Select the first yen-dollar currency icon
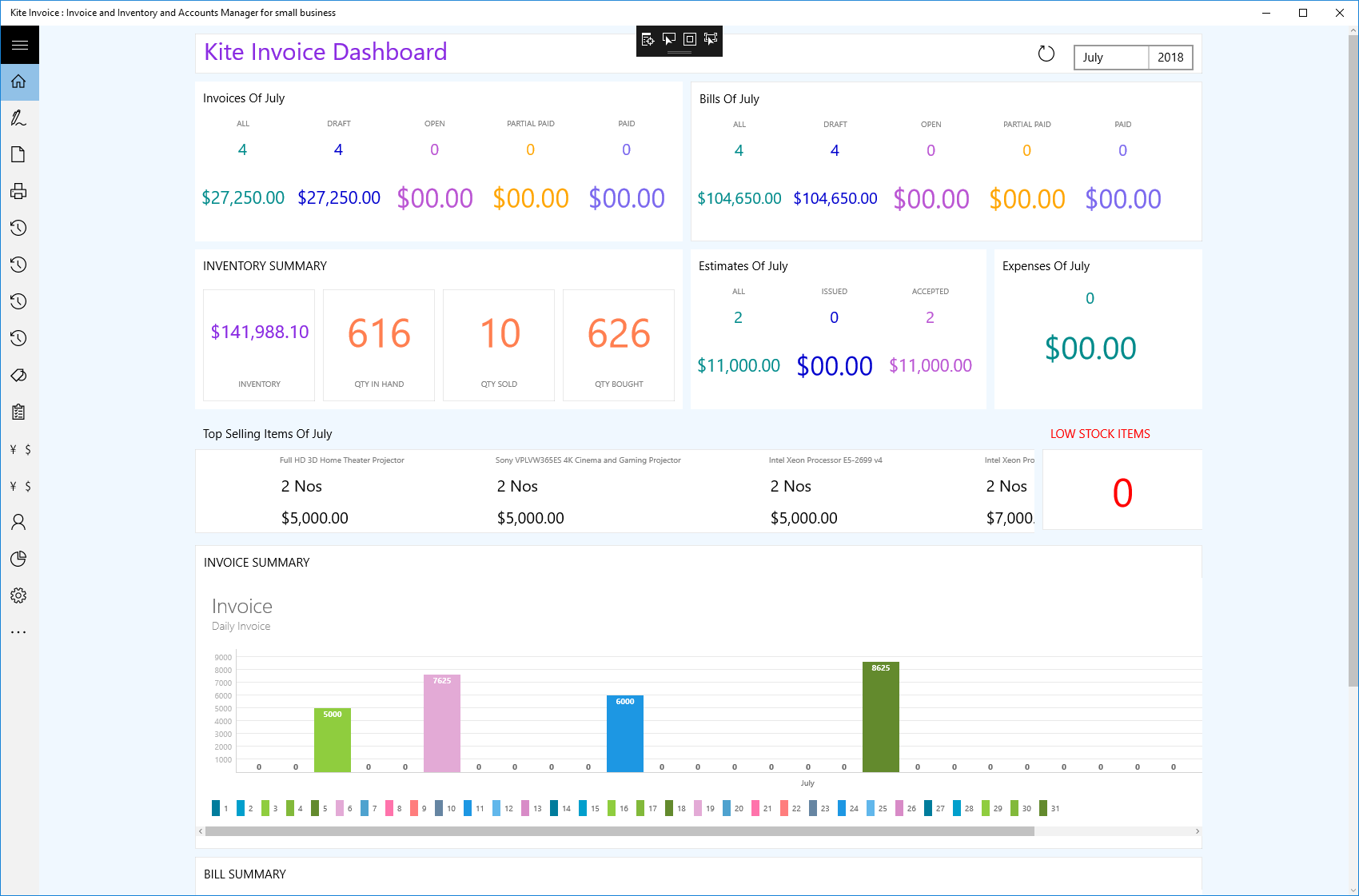Screen dimensions: 1359x896 pos(19,449)
